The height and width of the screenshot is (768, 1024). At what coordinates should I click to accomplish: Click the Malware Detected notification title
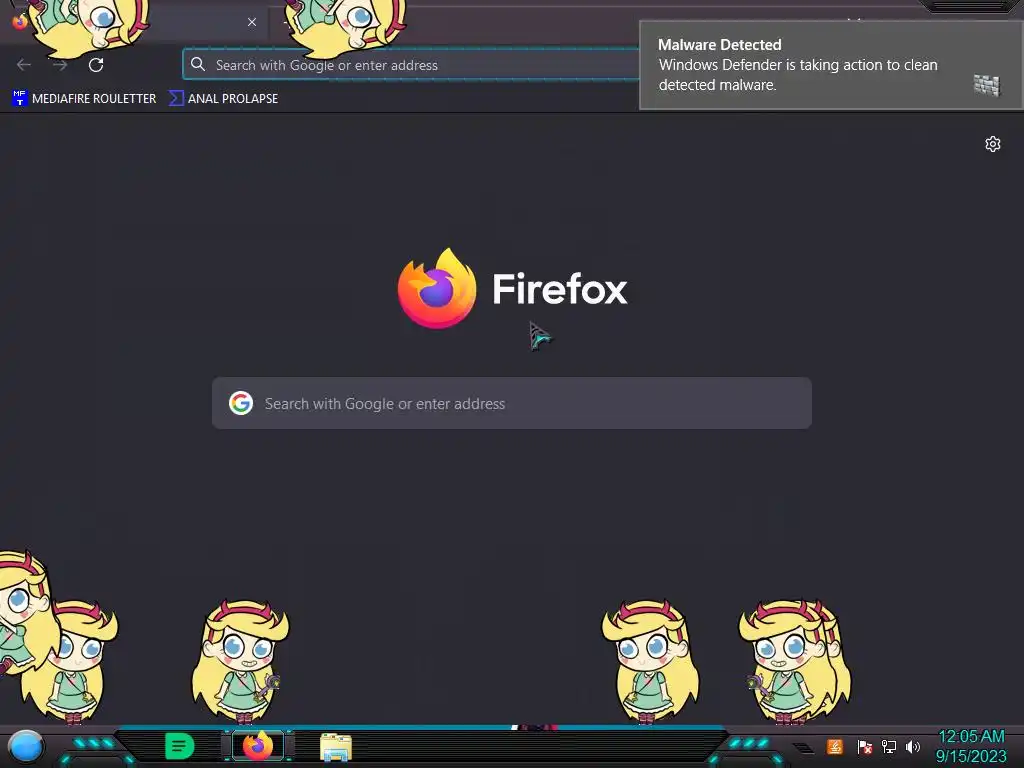pos(719,44)
